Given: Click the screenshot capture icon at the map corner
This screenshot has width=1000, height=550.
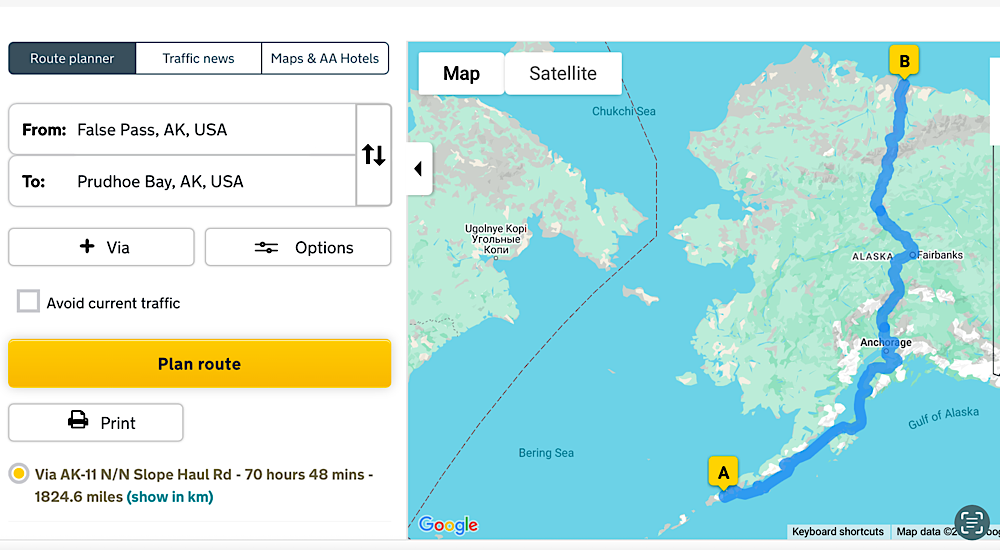Looking at the screenshot, I should point(971,522).
